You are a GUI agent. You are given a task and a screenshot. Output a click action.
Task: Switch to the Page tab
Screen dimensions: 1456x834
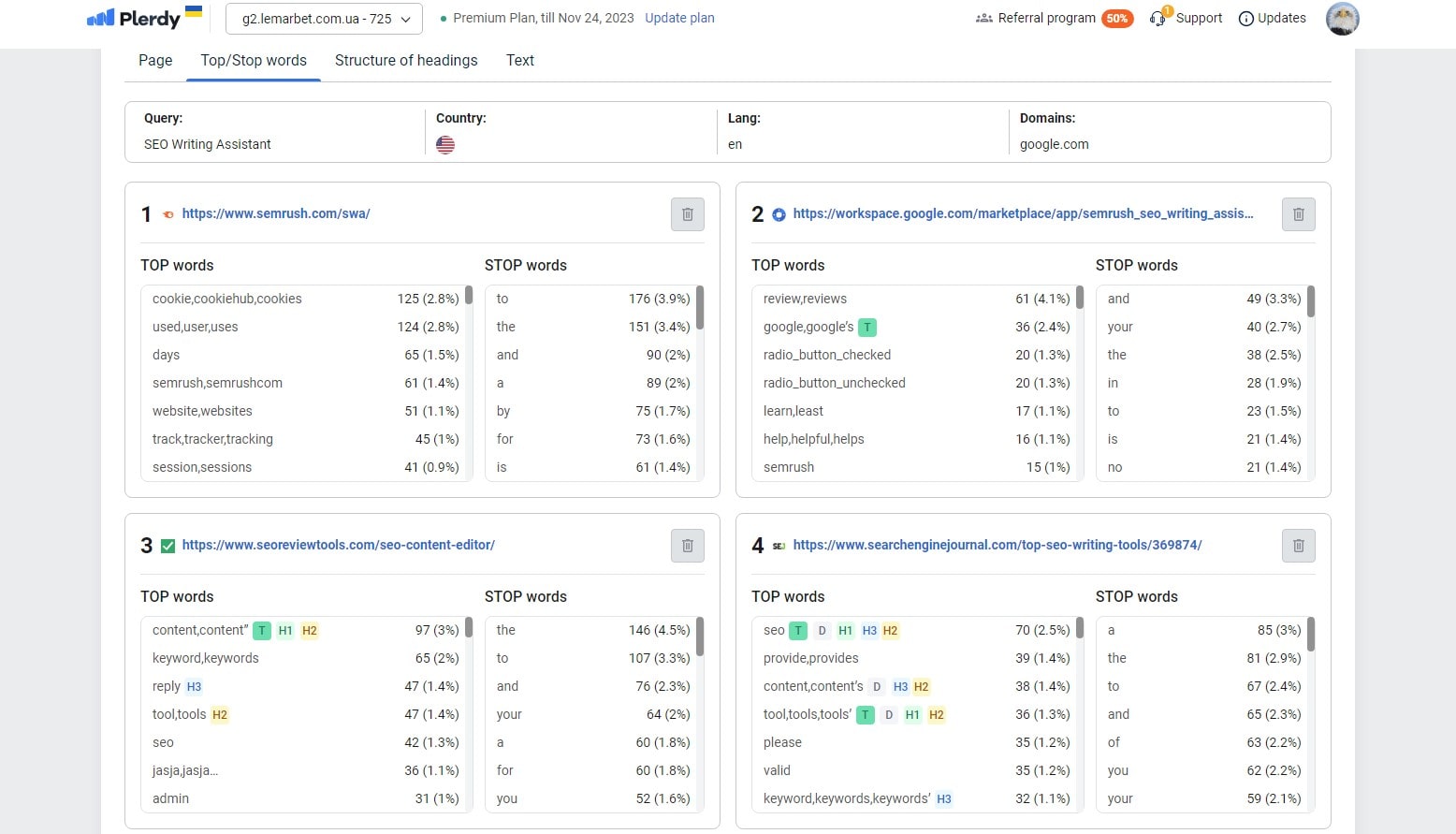(x=155, y=60)
